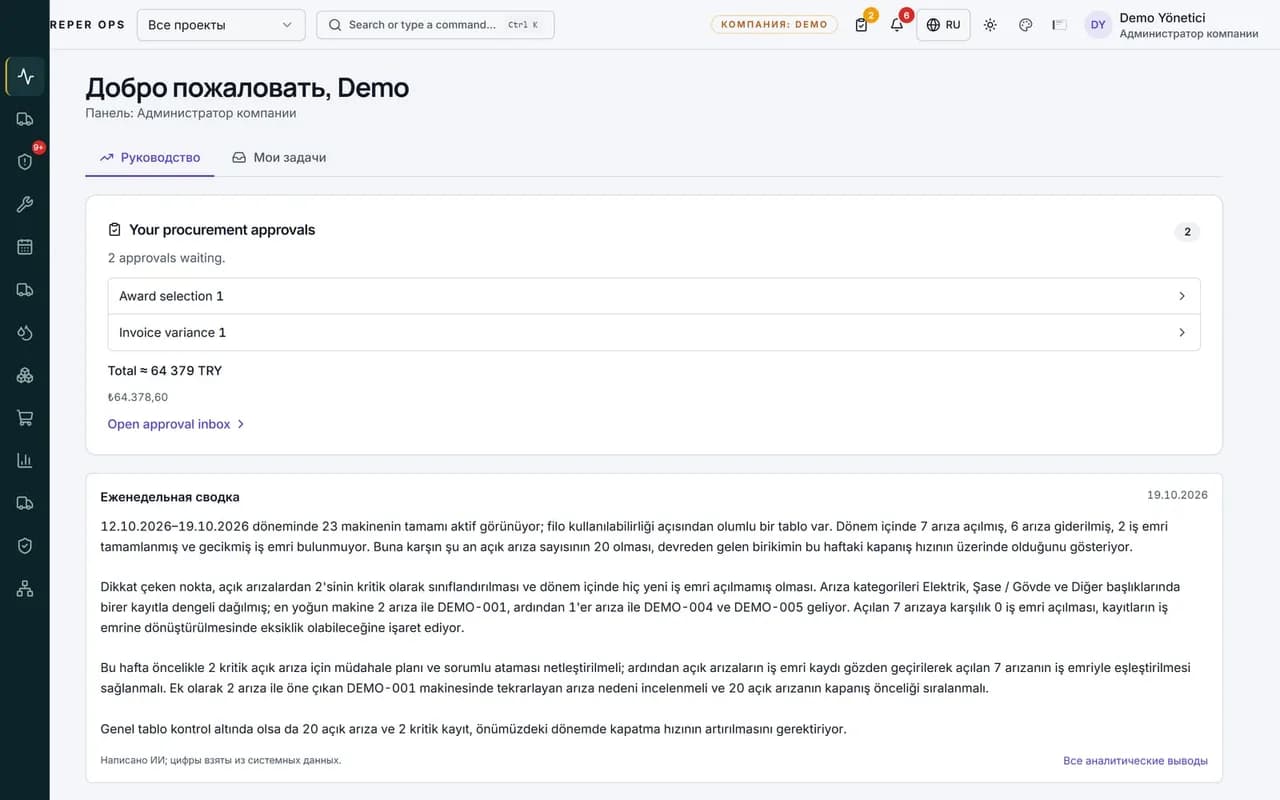Open the Все проекты project dropdown

(x=221, y=25)
